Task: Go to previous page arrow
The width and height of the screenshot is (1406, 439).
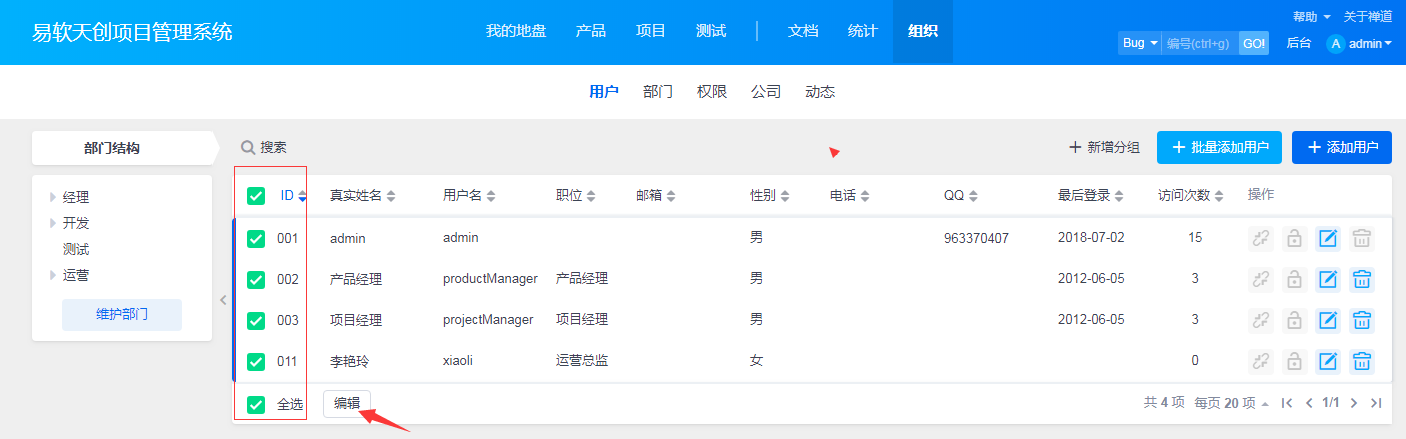Action: point(1308,403)
